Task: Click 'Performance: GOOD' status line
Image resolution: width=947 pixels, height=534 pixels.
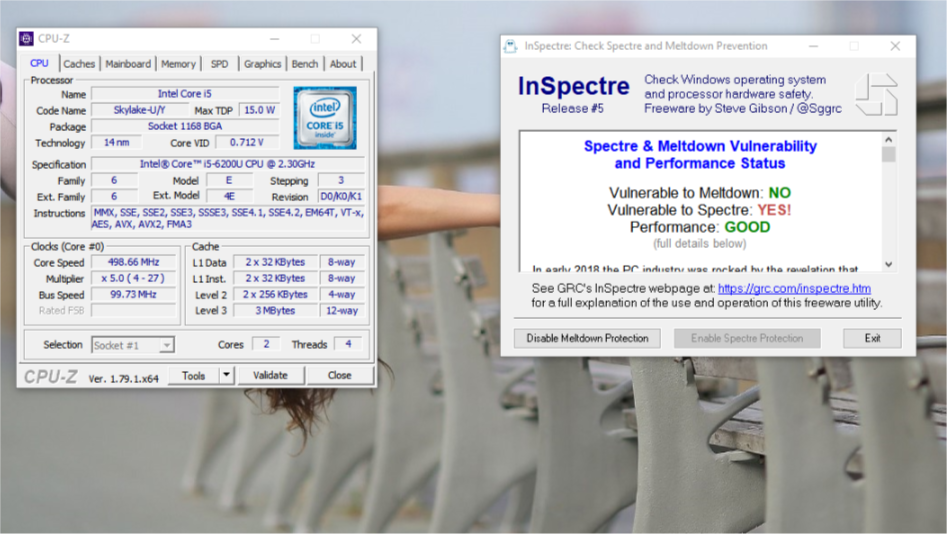Action: click(x=700, y=227)
